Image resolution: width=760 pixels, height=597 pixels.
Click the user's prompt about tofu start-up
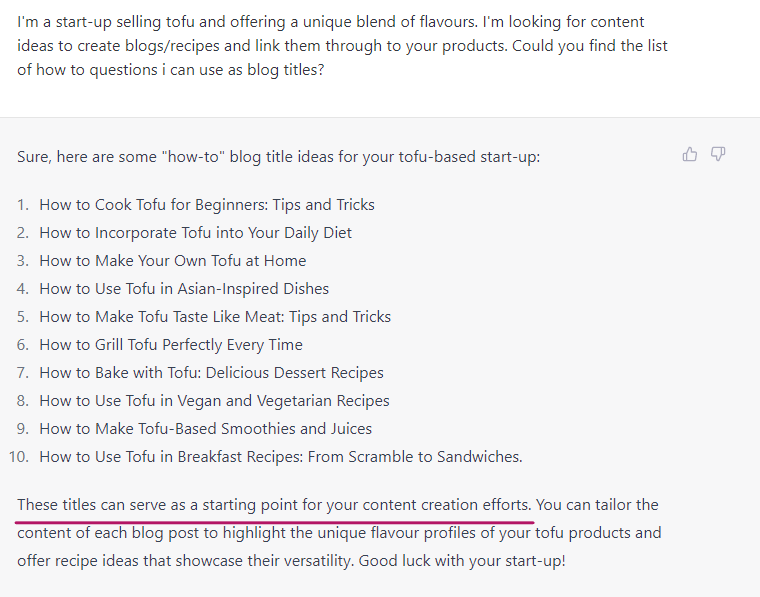[x=342, y=46]
